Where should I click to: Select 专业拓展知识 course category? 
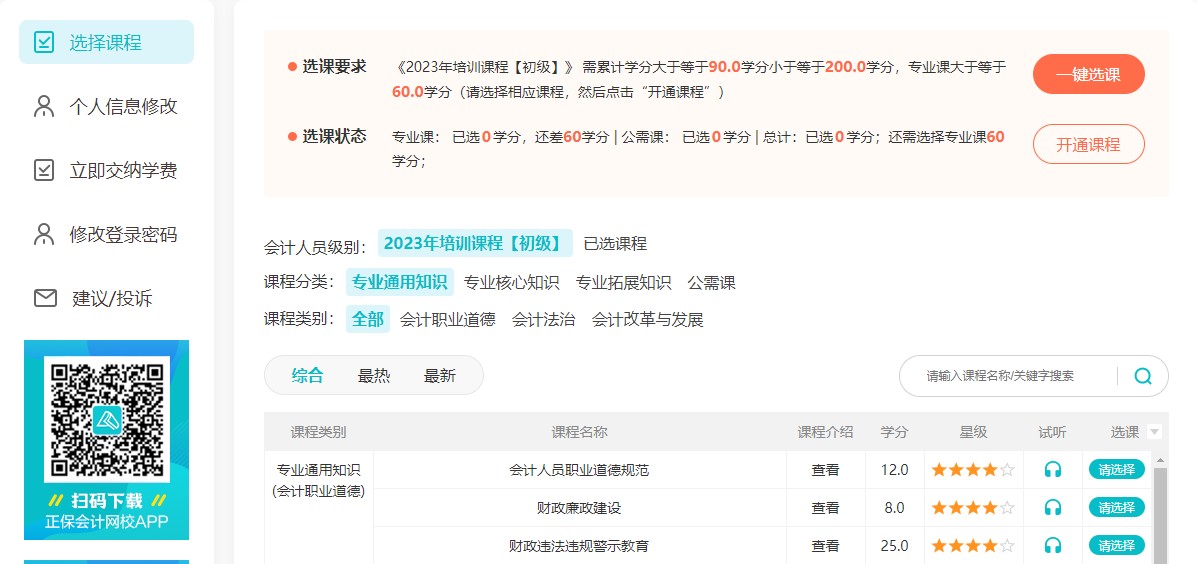tap(624, 282)
